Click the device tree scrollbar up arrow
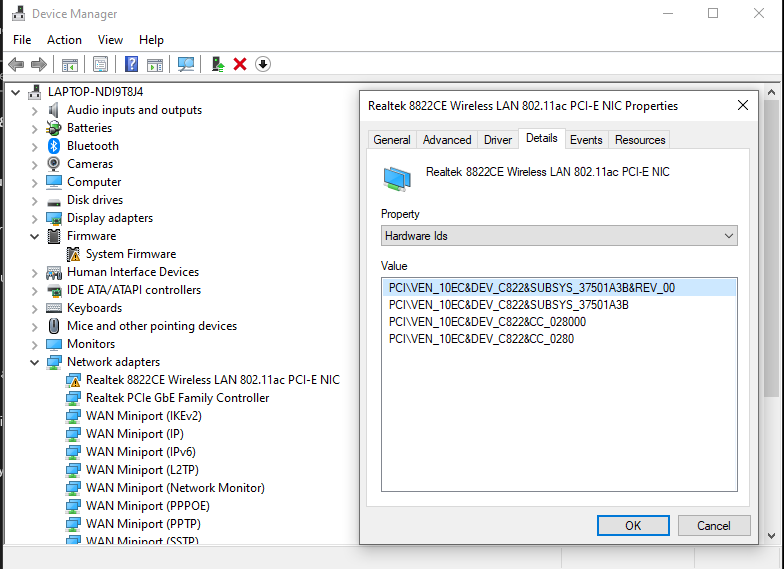 [x=772, y=92]
